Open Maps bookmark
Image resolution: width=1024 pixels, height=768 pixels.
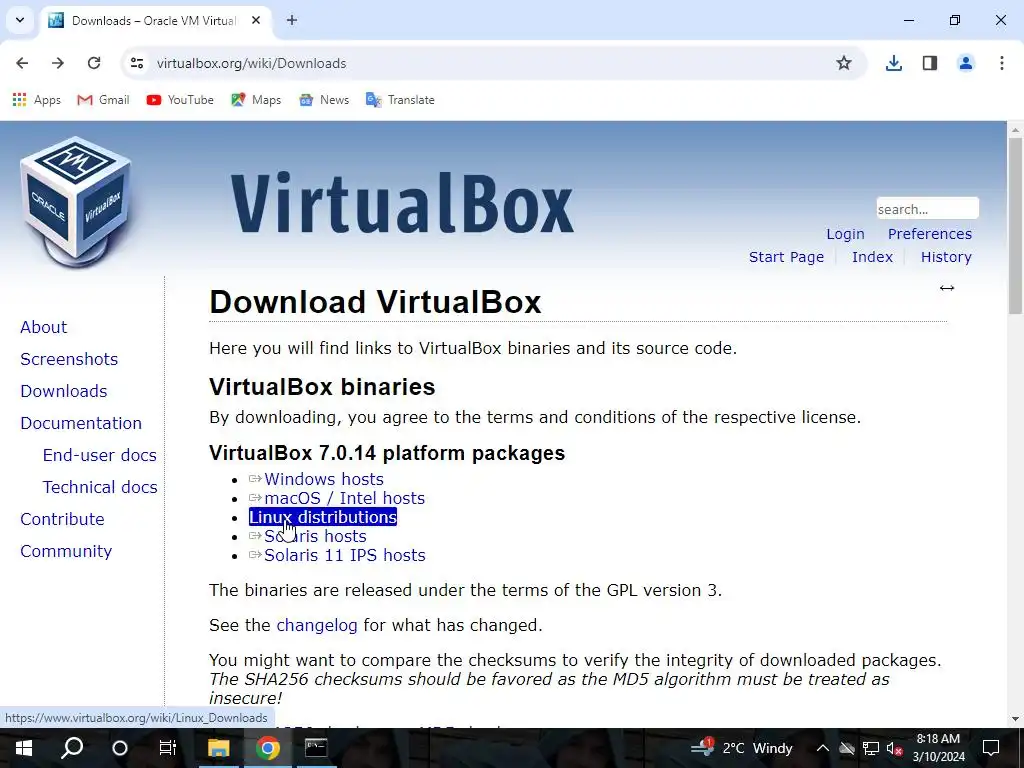(x=256, y=100)
